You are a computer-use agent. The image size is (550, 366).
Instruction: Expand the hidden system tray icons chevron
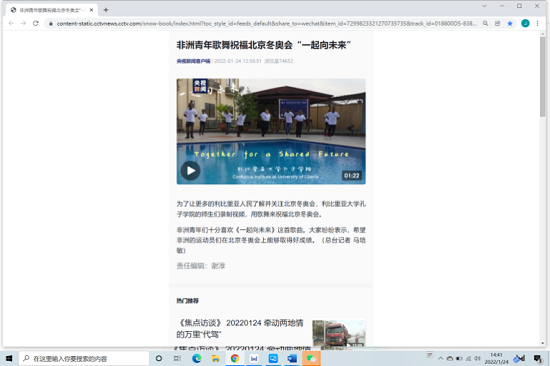[x=441, y=358]
